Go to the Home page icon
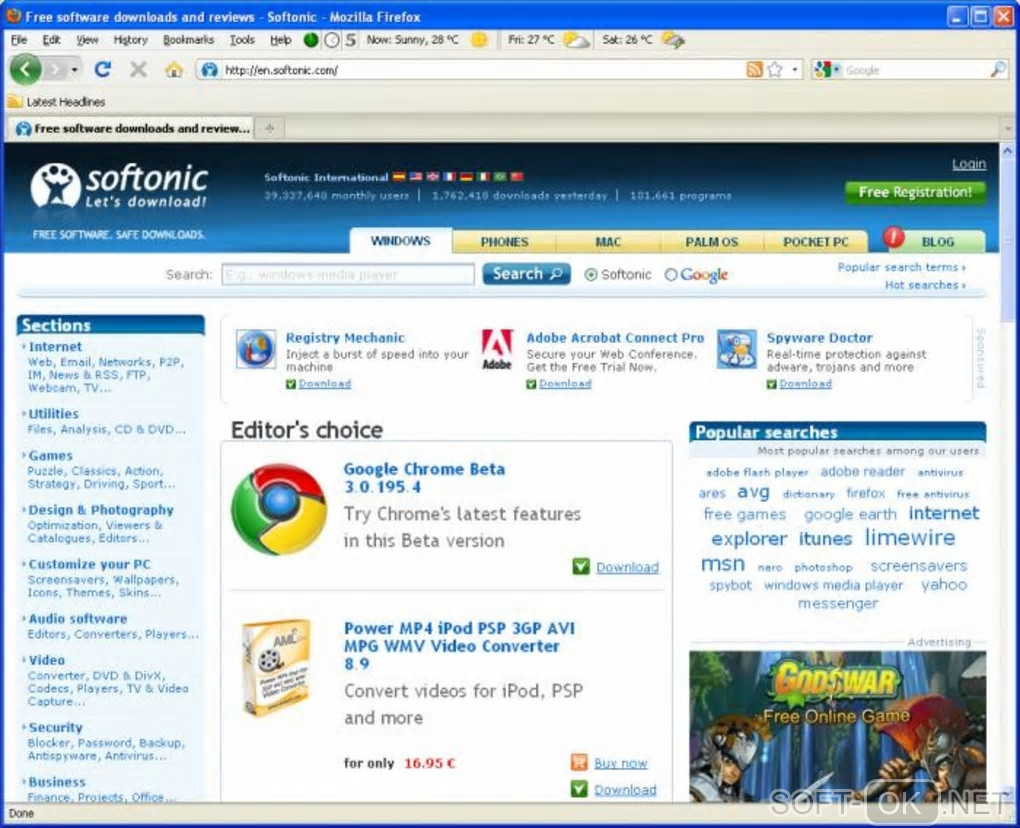Image resolution: width=1020 pixels, height=828 pixels. pos(174,69)
